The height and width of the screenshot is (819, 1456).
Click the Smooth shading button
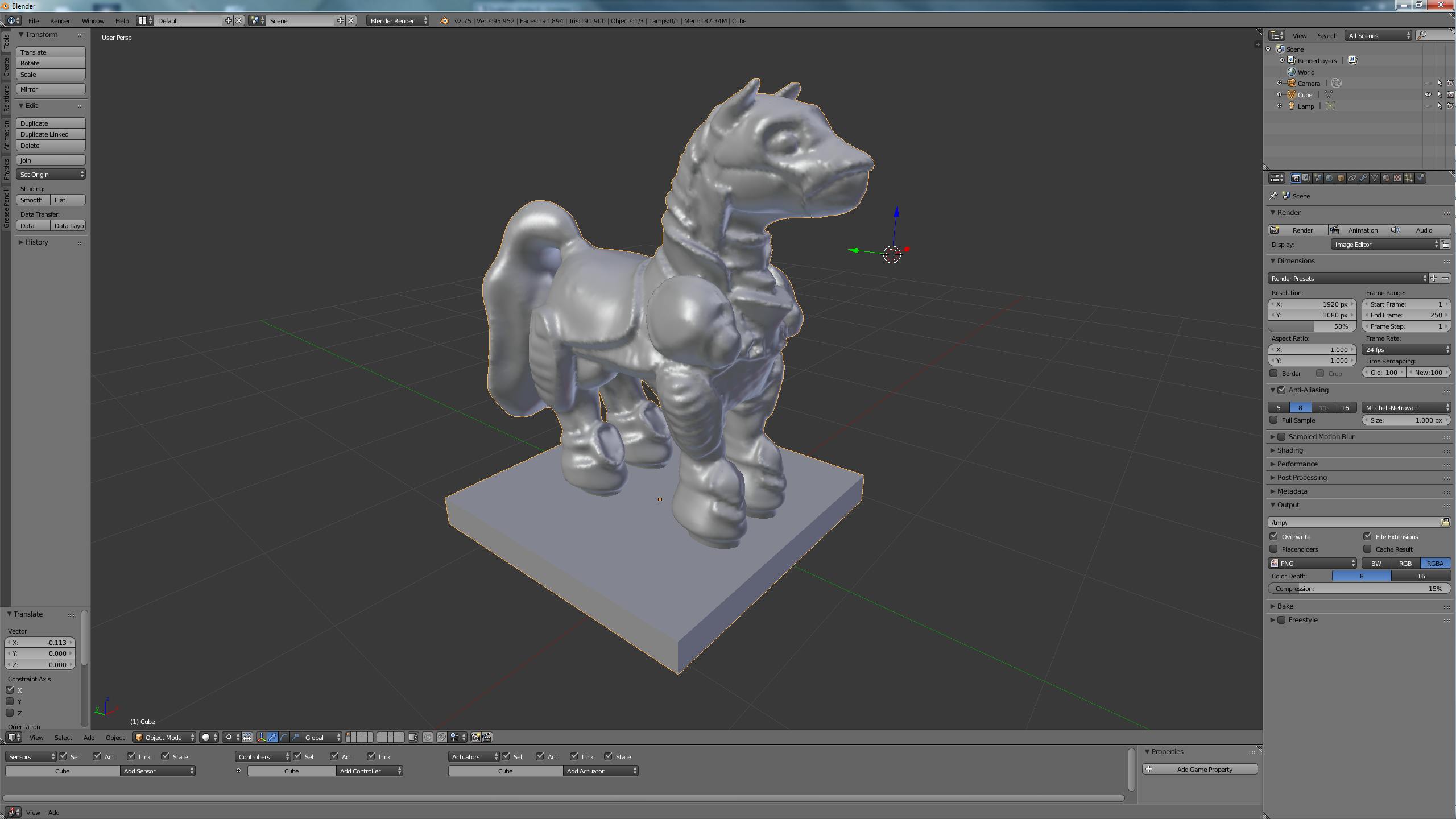click(33, 200)
